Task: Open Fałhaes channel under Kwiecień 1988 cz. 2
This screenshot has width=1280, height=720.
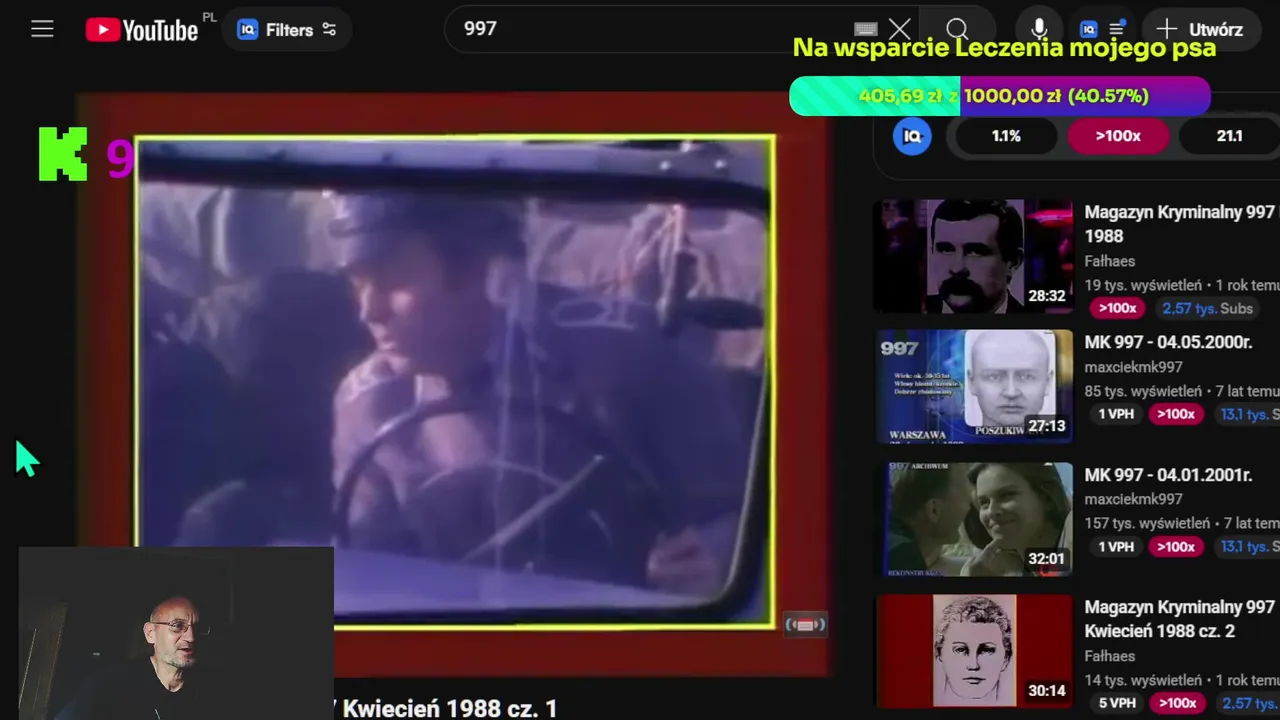Action: click(x=1110, y=656)
